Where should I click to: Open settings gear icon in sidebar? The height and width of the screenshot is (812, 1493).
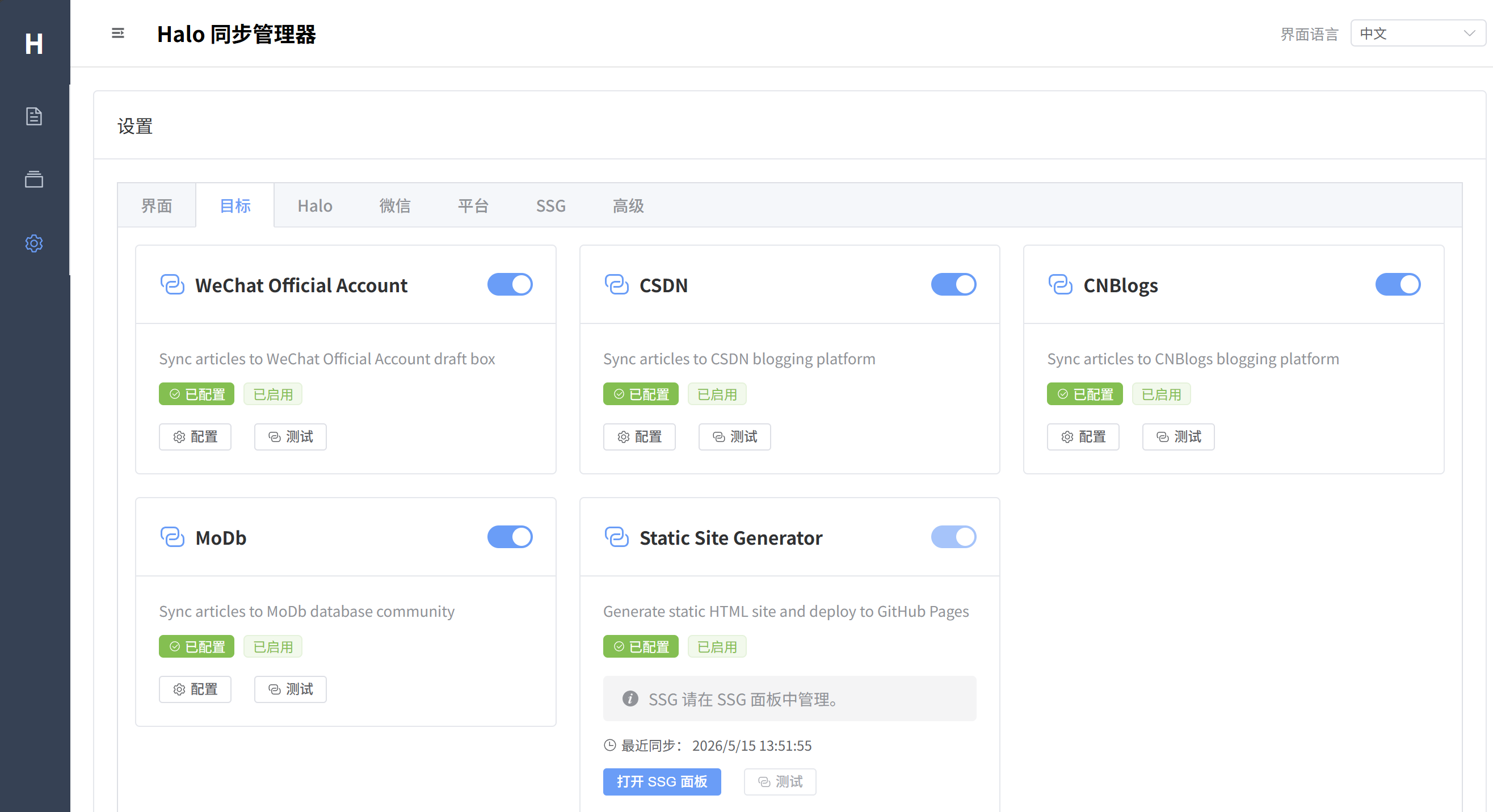click(x=34, y=243)
